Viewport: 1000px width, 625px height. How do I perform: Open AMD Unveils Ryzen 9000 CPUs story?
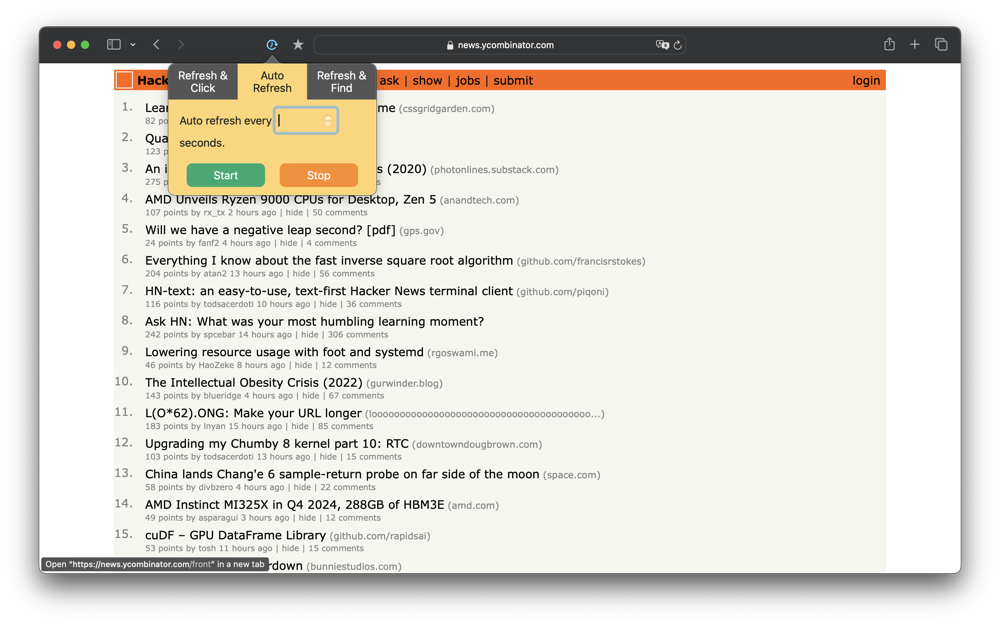290,200
